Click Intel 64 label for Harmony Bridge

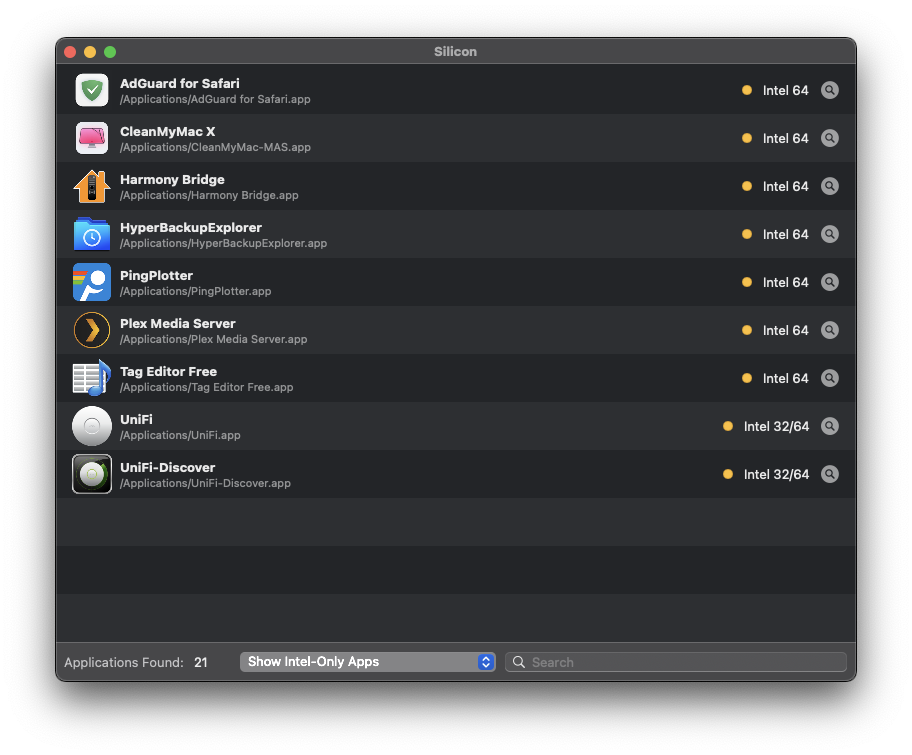click(785, 186)
